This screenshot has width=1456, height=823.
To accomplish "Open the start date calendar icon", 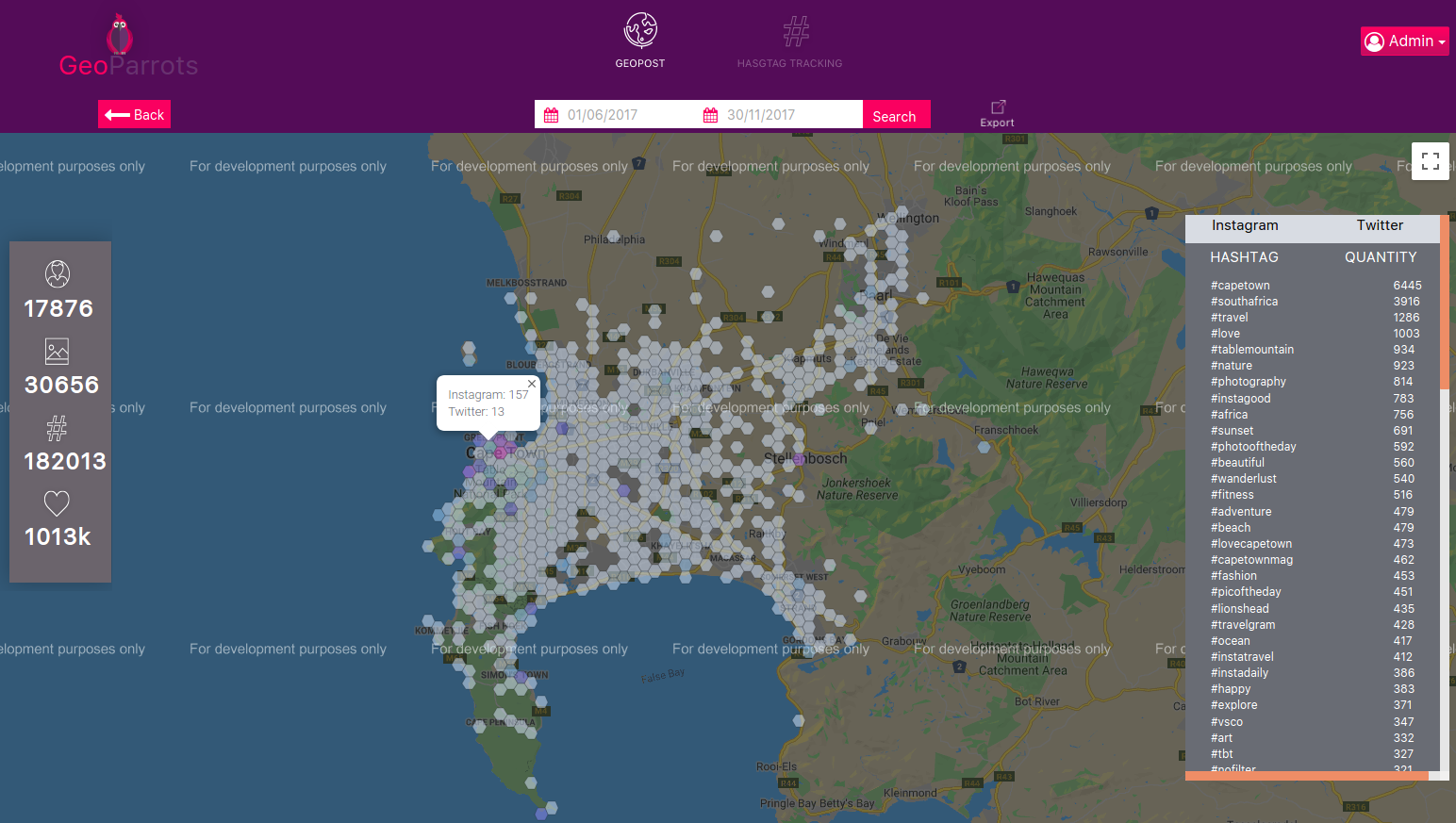I will (x=552, y=115).
